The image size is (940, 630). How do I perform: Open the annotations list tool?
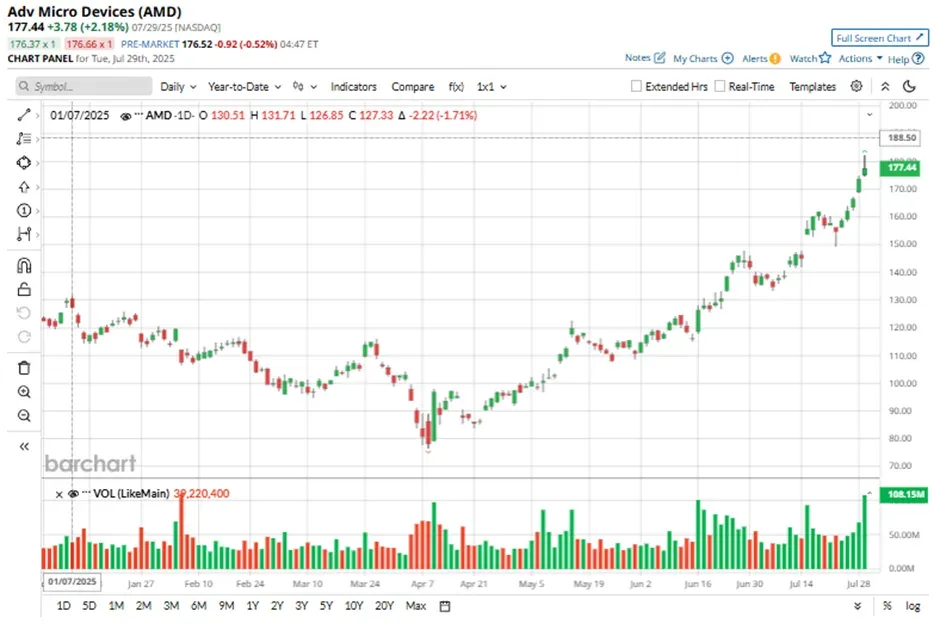click(x=22, y=139)
